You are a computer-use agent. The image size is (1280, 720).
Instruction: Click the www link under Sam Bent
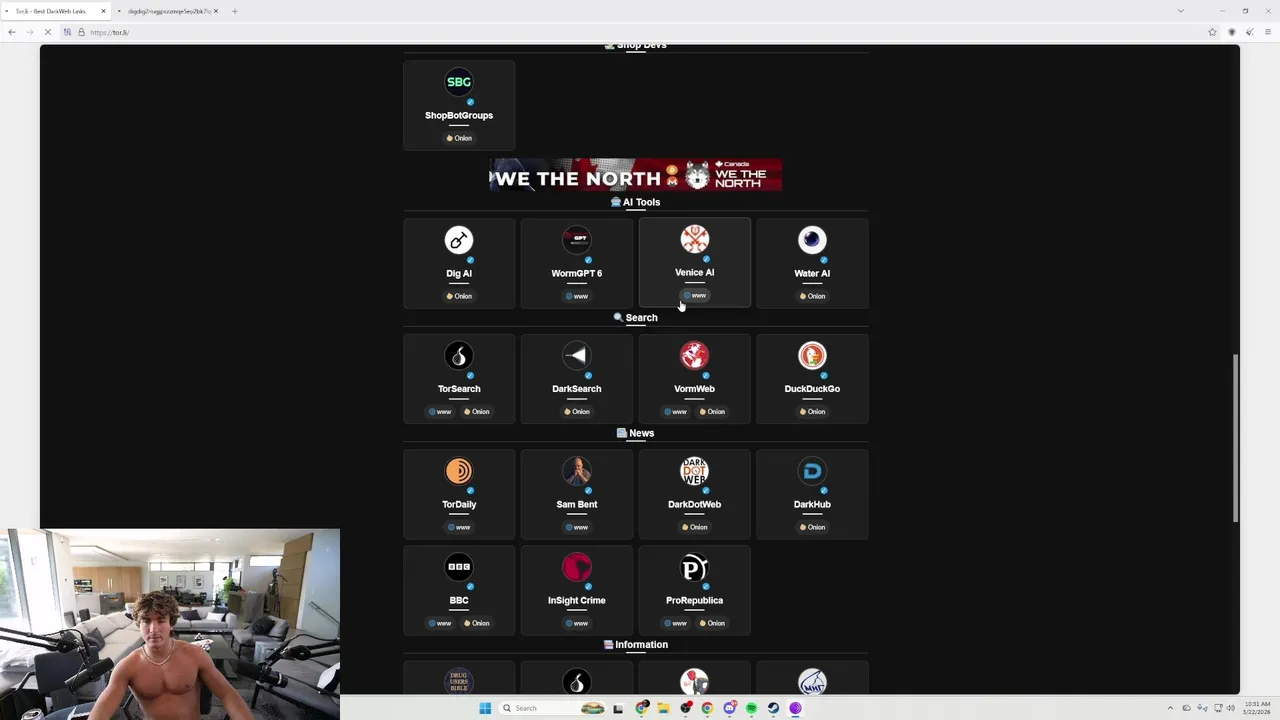pos(577,527)
